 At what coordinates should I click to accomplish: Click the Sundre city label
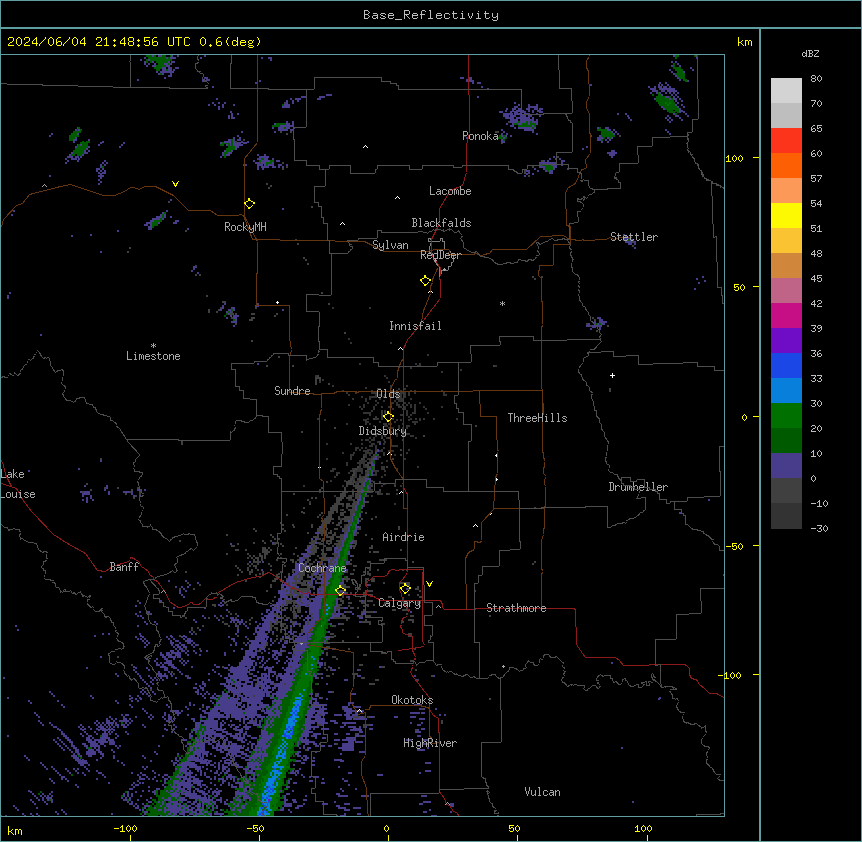point(292,391)
